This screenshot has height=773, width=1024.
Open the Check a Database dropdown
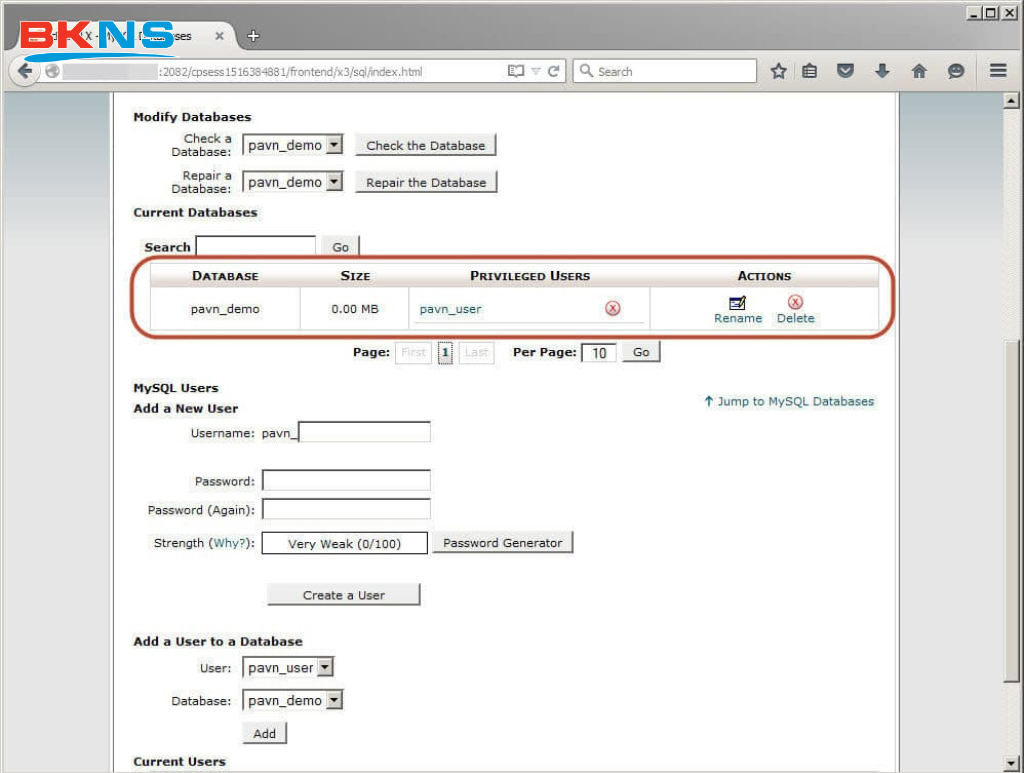tap(334, 145)
